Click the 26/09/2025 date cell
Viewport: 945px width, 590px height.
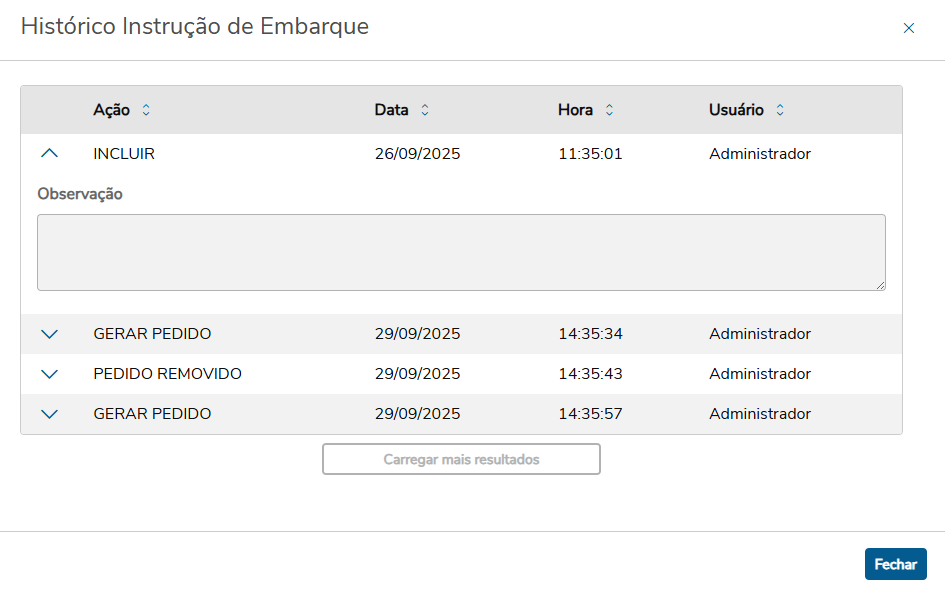417,154
